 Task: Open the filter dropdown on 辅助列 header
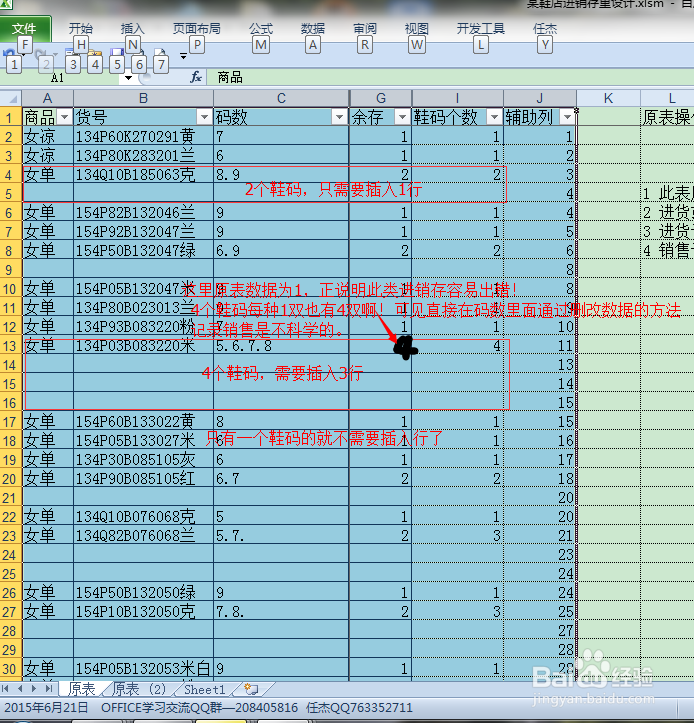tap(567, 118)
